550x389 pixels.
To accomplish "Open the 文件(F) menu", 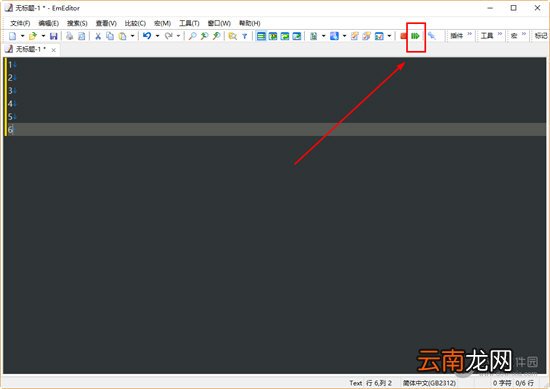I will [x=20, y=23].
